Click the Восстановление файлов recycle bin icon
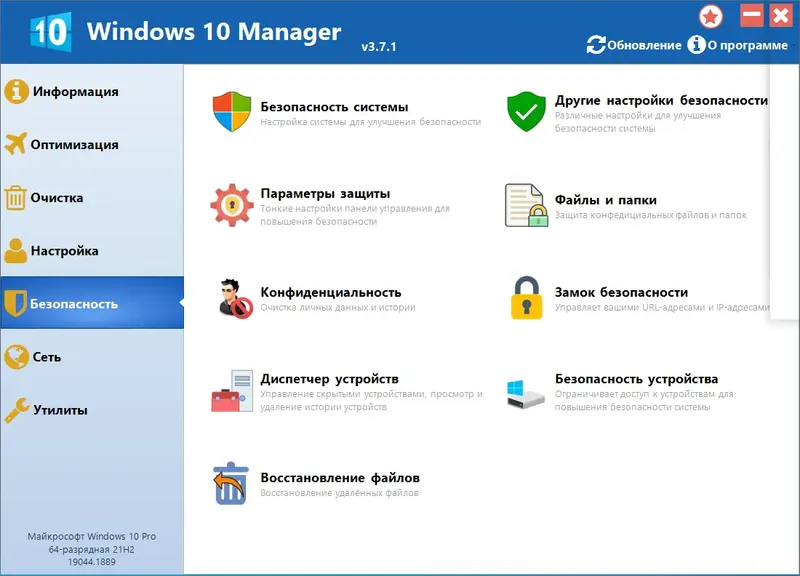The height and width of the screenshot is (576, 800). point(231,484)
